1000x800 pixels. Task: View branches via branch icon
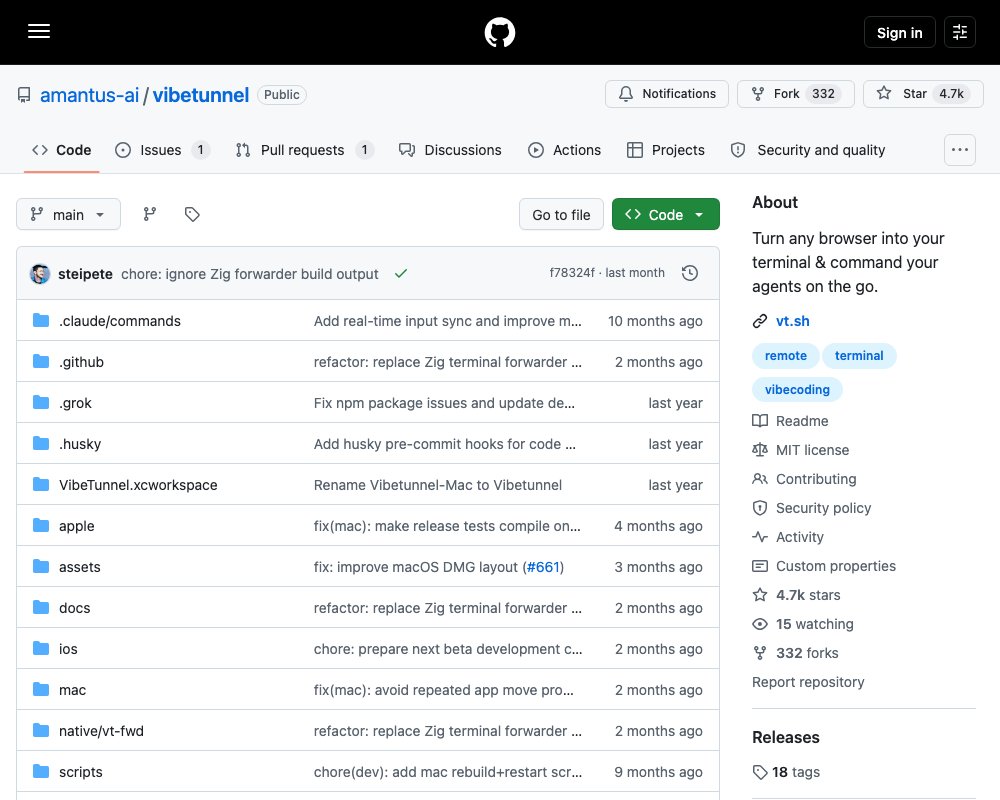click(x=150, y=214)
